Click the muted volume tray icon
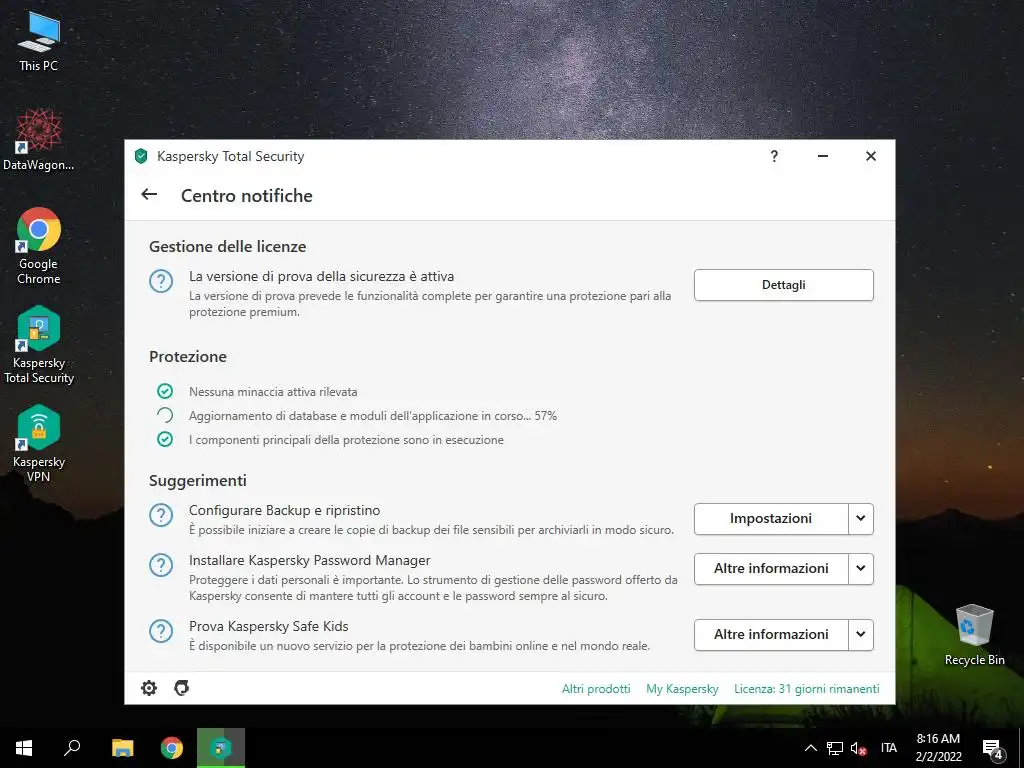Image resolution: width=1024 pixels, height=768 pixels. (x=858, y=748)
